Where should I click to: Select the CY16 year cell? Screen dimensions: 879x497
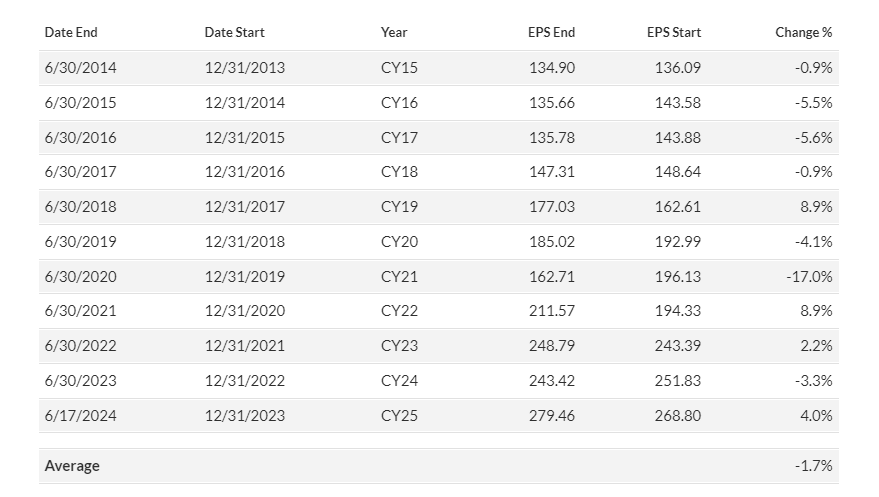pos(399,103)
